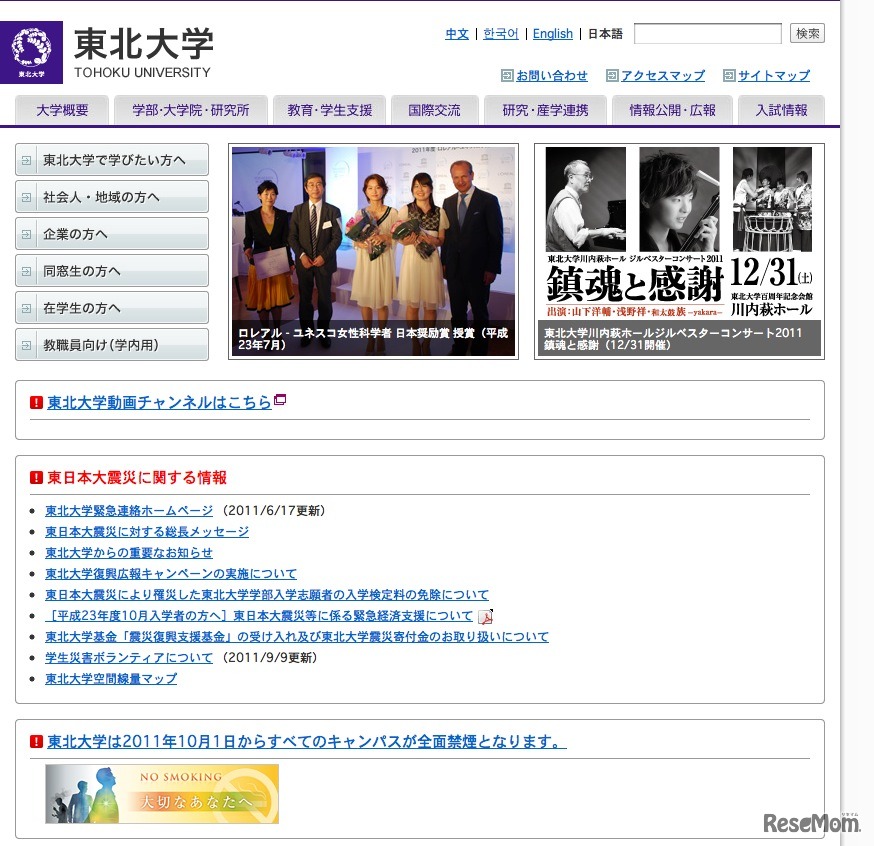Click the (2011/9/9更新) date text
874x846 pixels.
[269, 658]
